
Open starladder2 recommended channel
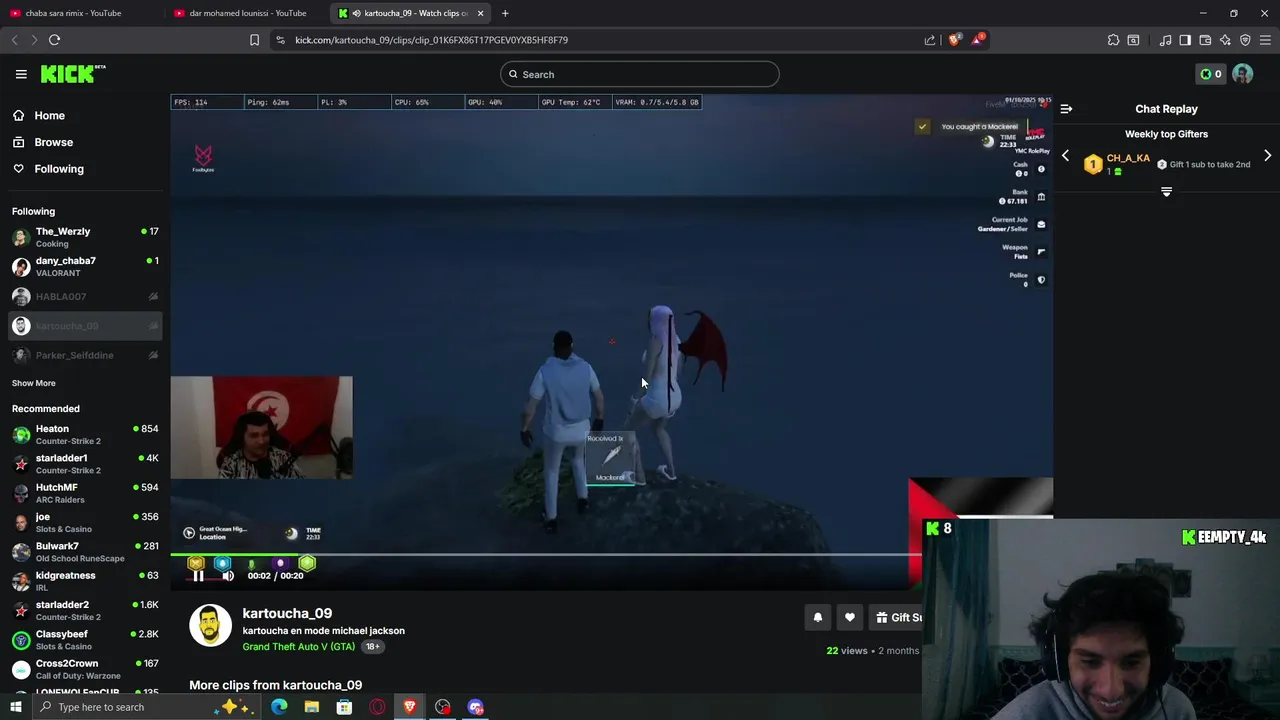(x=85, y=610)
